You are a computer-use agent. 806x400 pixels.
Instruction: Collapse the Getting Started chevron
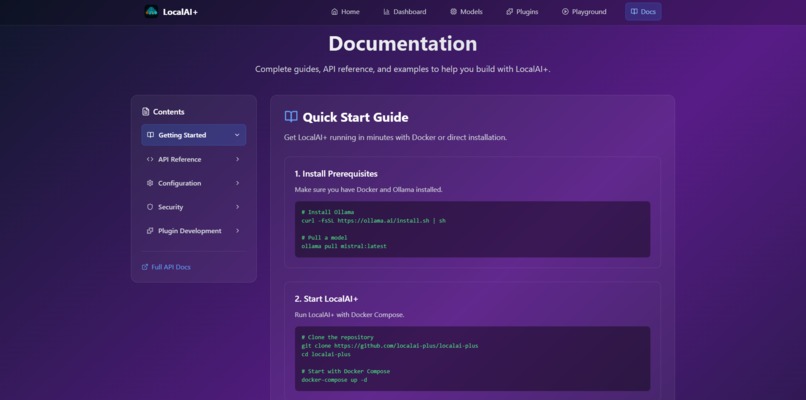237,135
